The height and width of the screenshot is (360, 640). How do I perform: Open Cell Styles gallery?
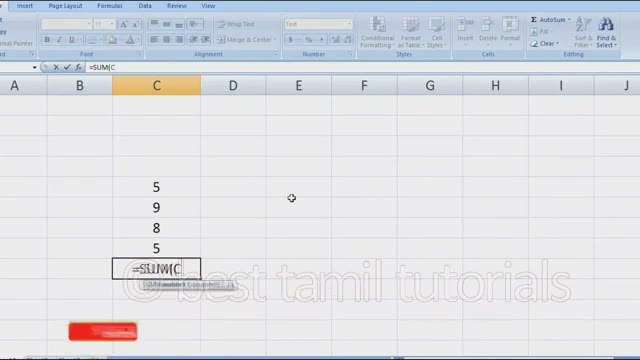pyautogui.click(x=437, y=33)
